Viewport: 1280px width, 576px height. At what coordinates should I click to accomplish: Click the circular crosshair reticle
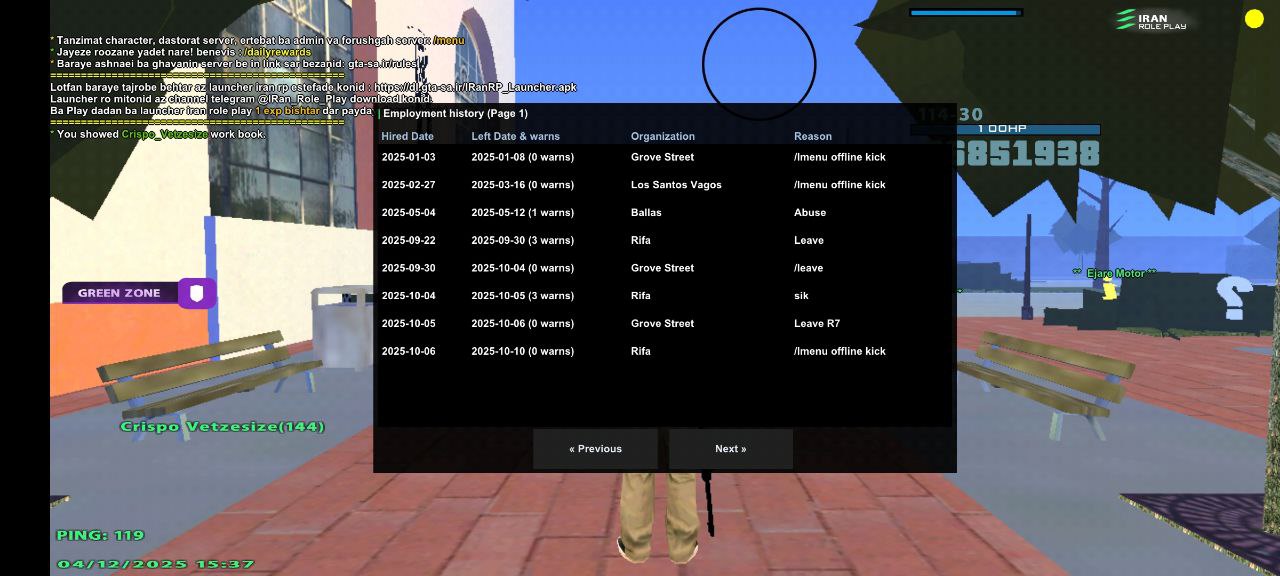759,65
